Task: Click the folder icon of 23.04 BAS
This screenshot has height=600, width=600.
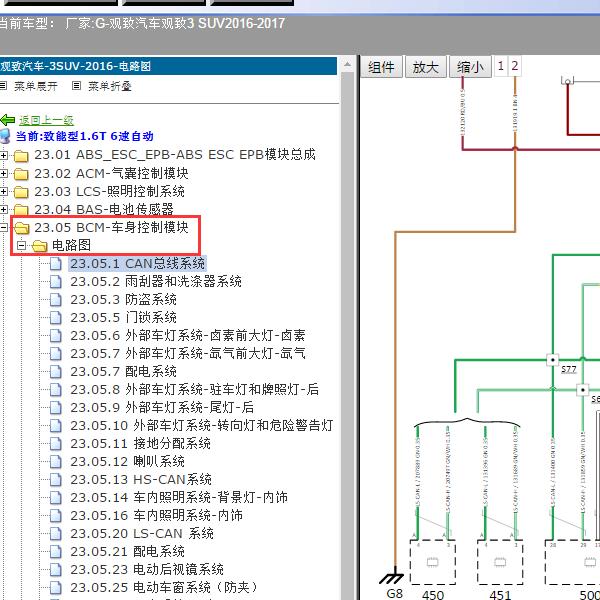Action: 21,210
